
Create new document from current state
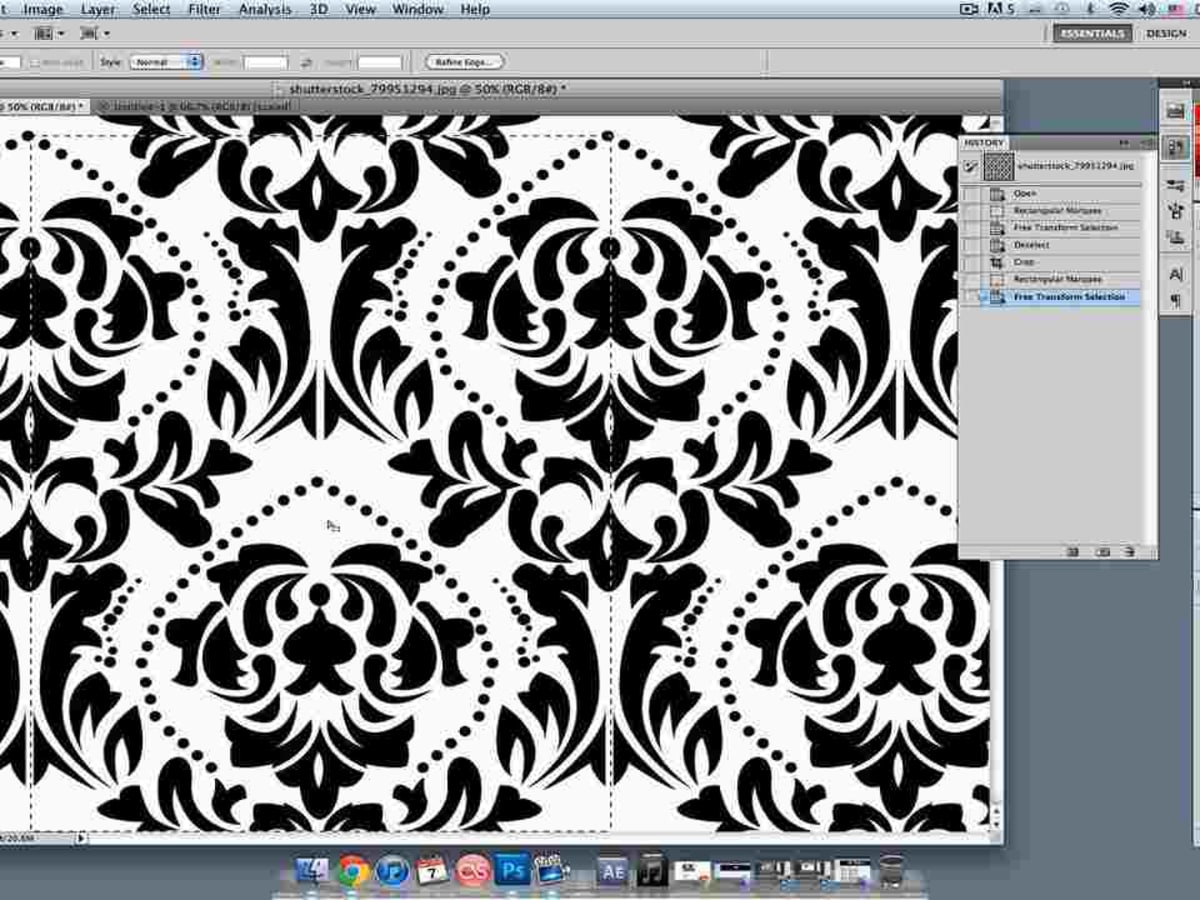(x=1073, y=551)
